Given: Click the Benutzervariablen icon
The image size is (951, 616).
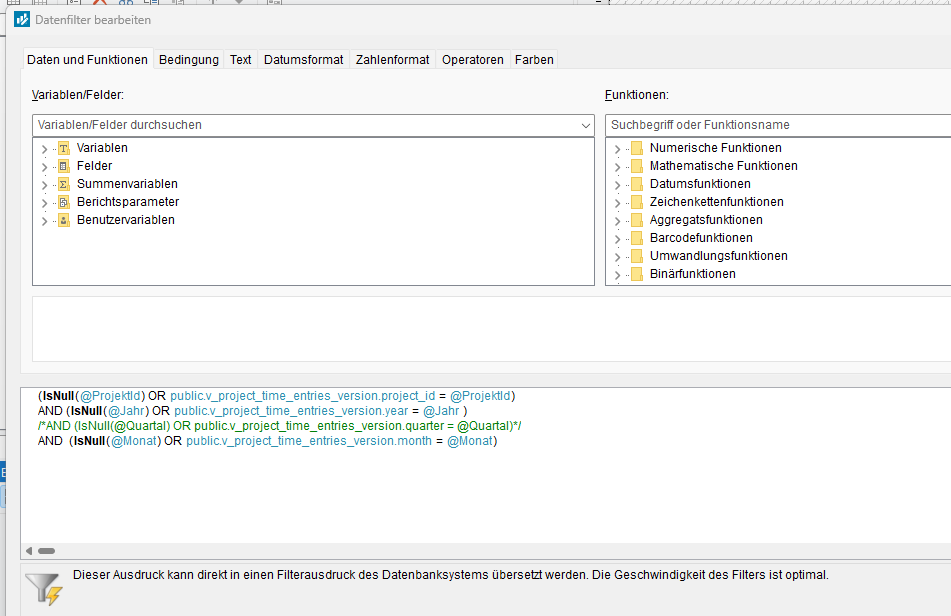Looking at the screenshot, I should (x=64, y=220).
